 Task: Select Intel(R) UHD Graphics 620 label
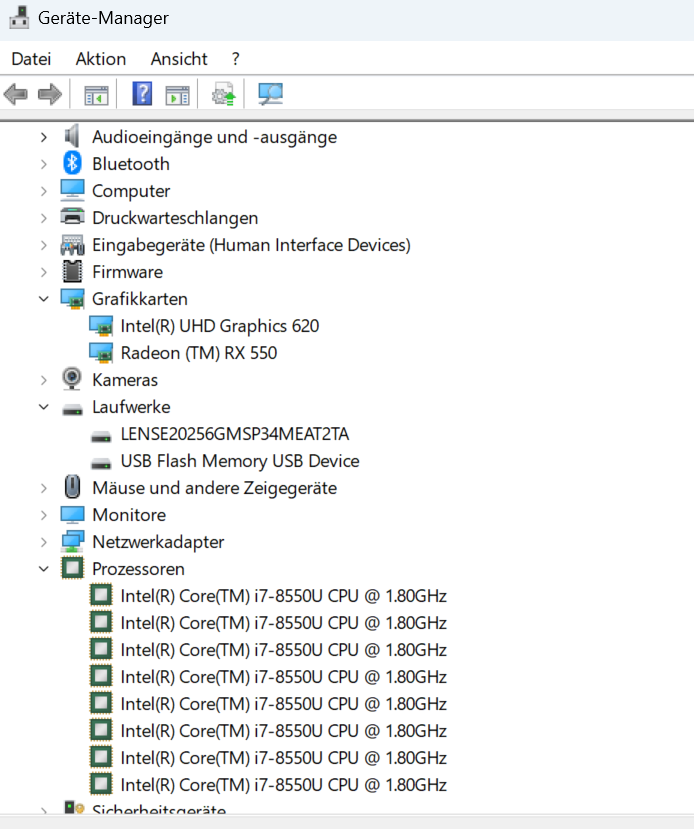point(220,326)
